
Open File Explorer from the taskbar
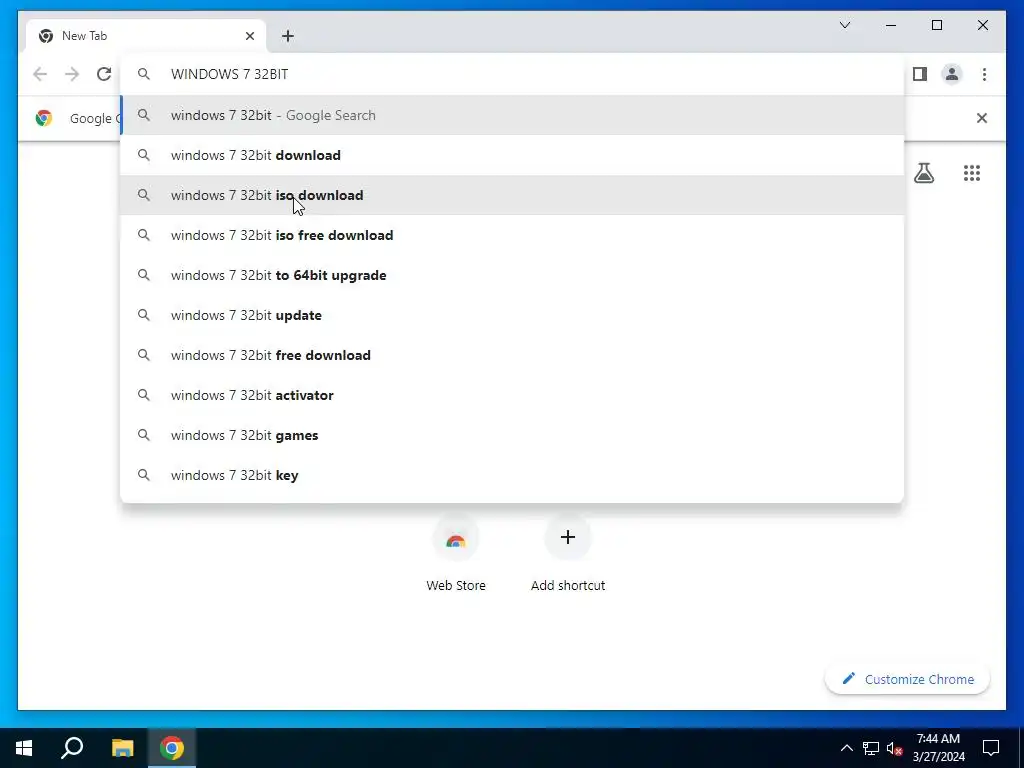point(122,748)
